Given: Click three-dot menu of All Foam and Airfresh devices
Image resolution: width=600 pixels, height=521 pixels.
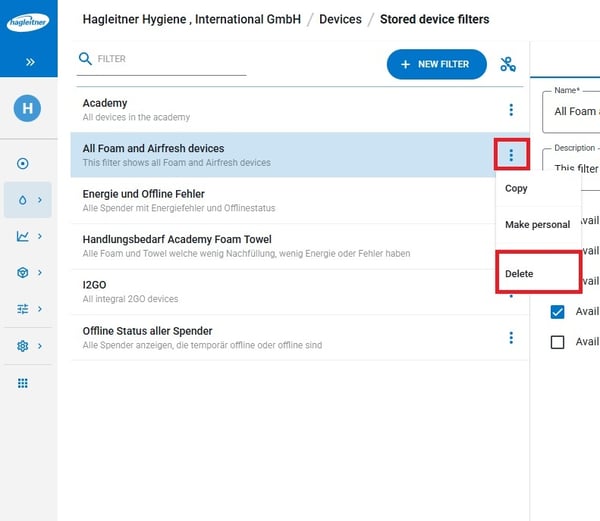Looking at the screenshot, I should (511, 155).
